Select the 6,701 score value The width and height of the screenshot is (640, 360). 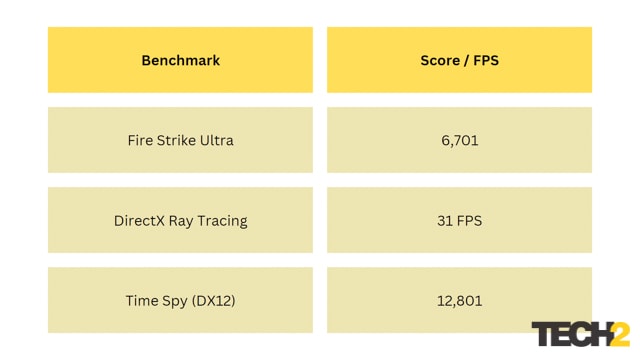(x=460, y=140)
